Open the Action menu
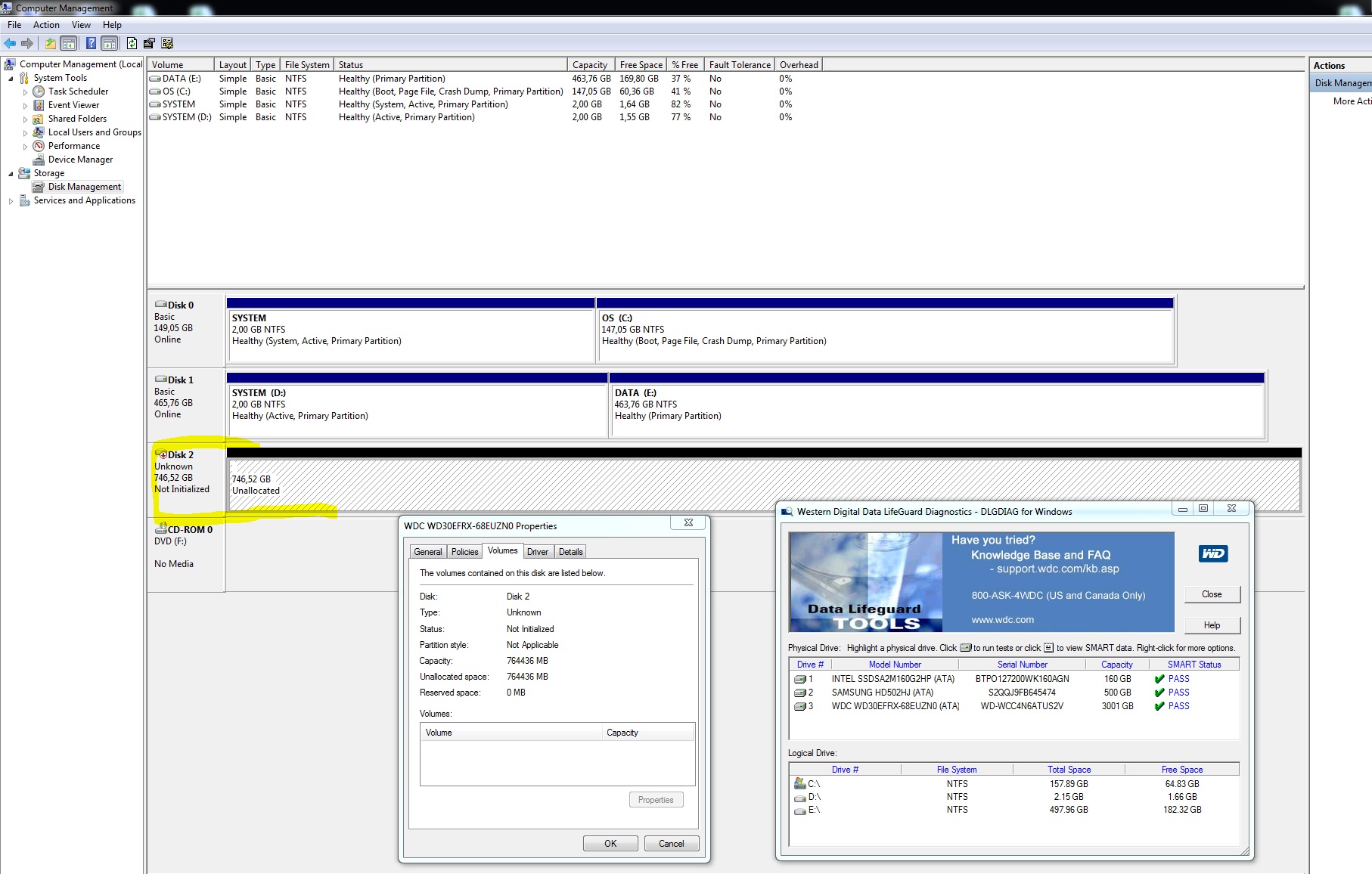1372x874 pixels. 46,25
